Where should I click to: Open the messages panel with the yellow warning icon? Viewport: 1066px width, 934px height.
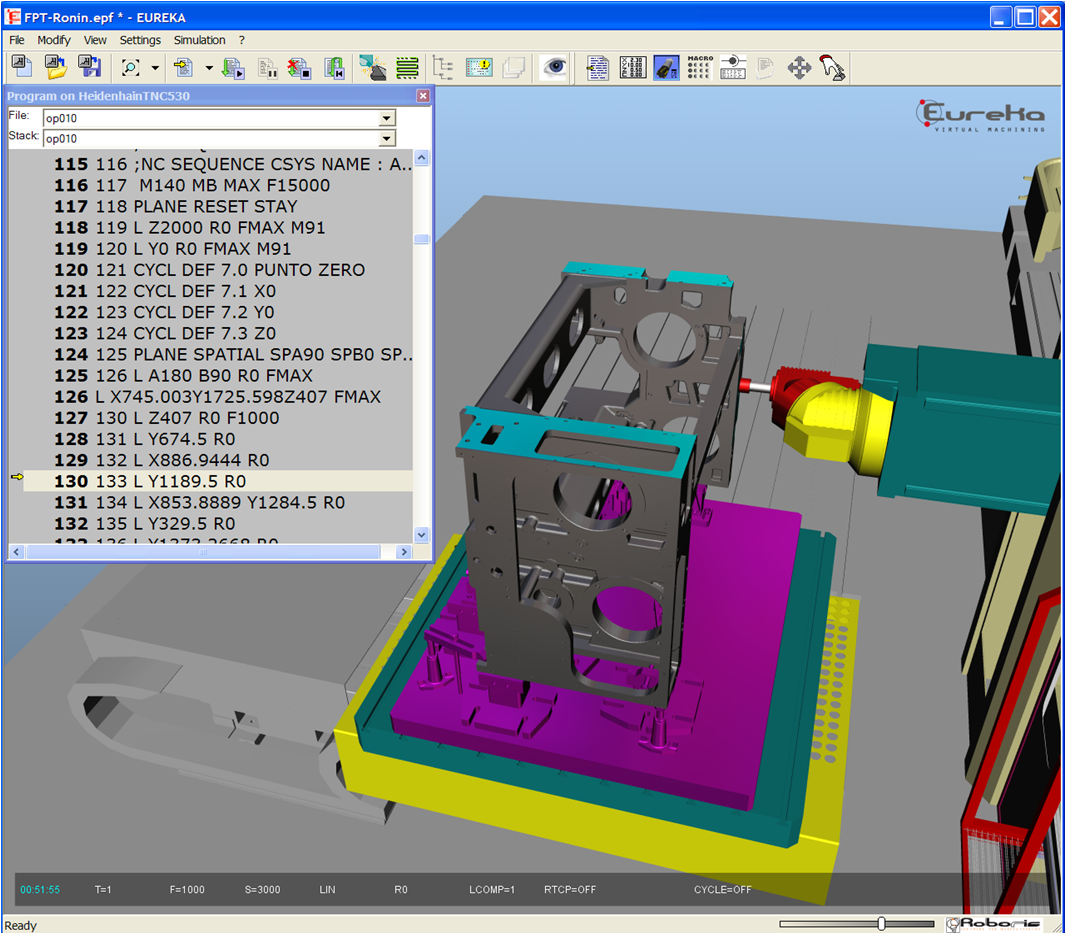[x=479, y=67]
